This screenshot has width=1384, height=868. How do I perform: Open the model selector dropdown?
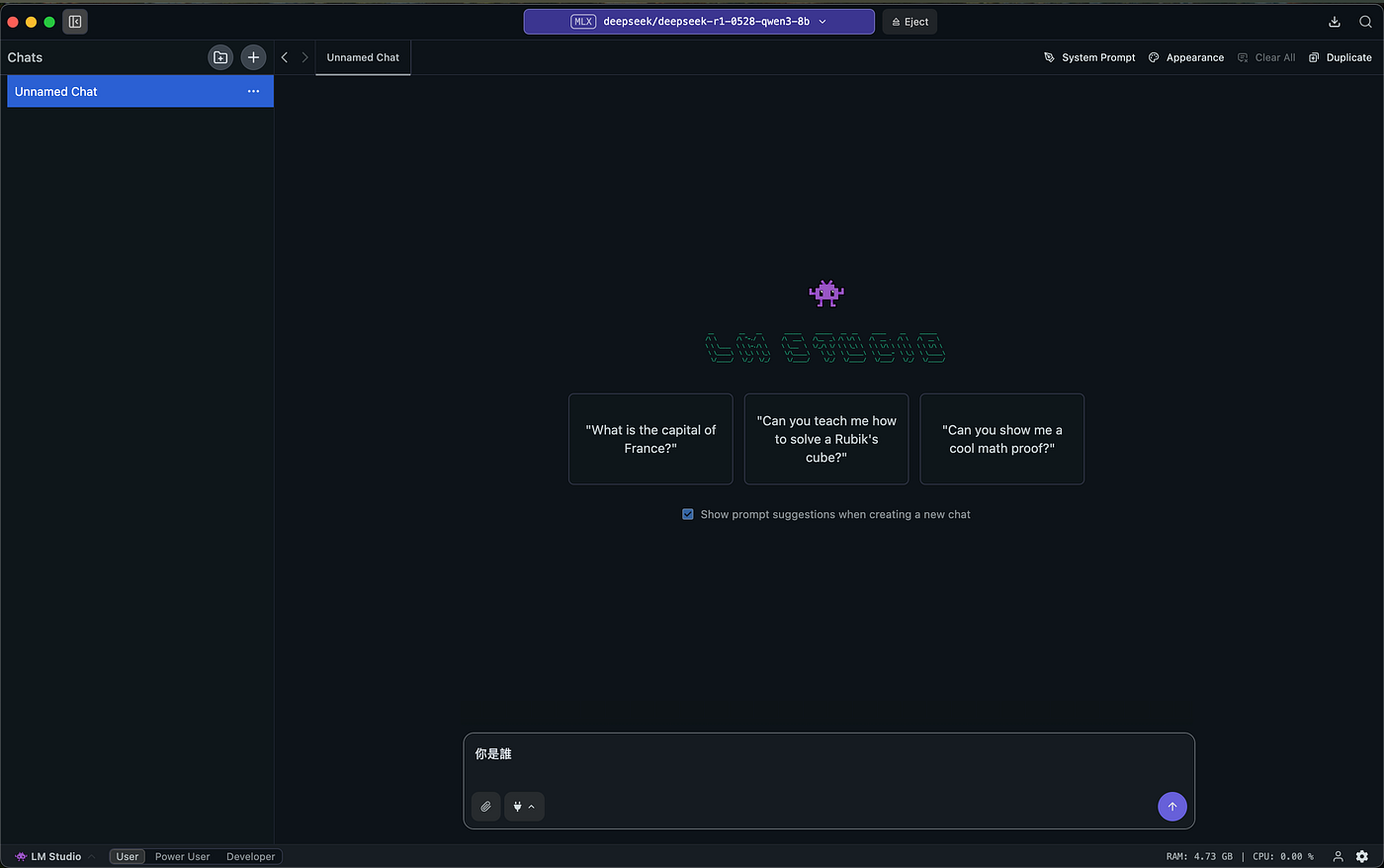(x=699, y=22)
